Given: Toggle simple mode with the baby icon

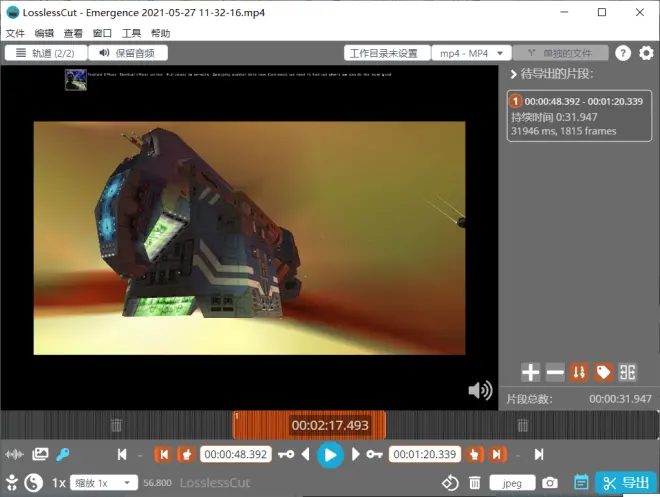Looking at the screenshot, I should click(12, 483).
